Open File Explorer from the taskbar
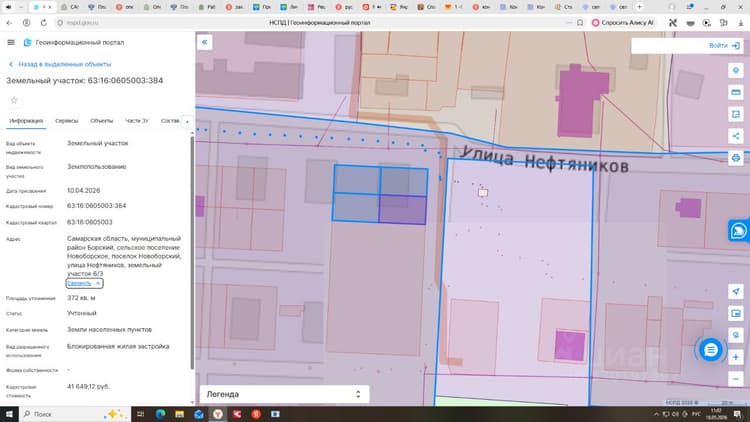Image resolution: width=750 pixels, height=422 pixels. coord(179,414)
